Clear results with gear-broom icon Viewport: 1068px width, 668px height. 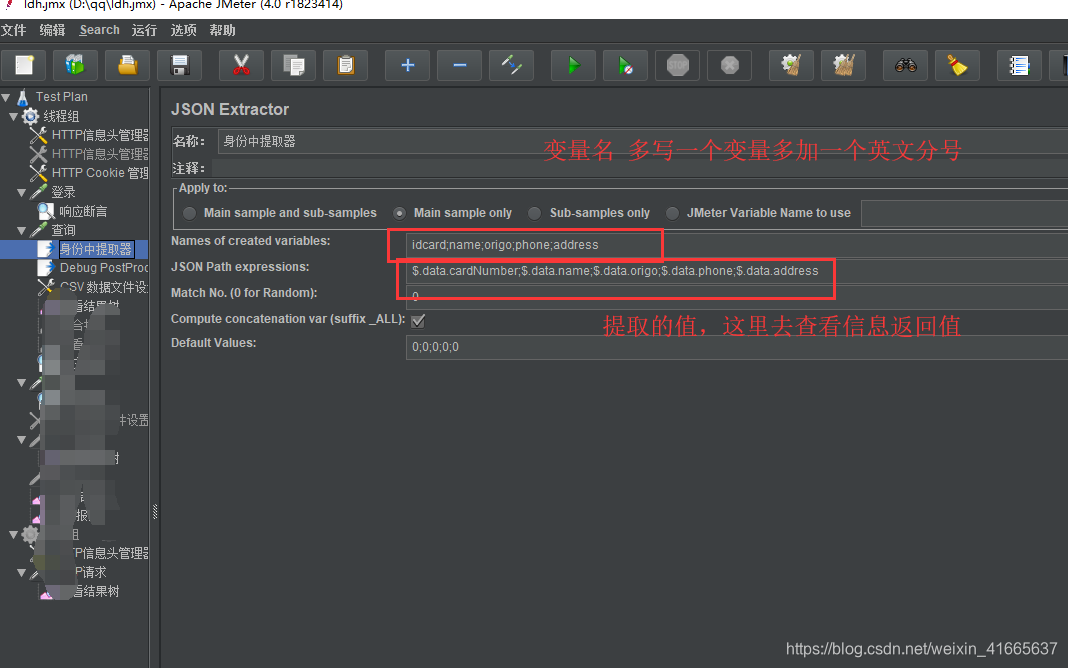[791, 65]
